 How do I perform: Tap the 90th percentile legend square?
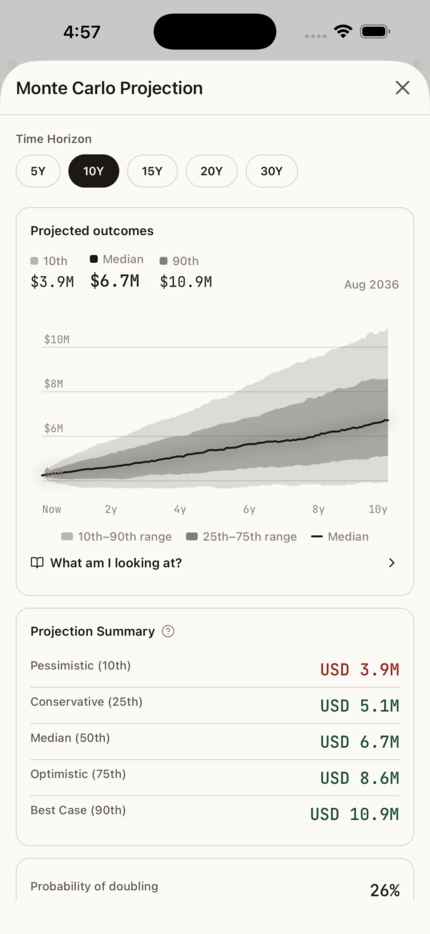pyautogui.click(x=164, y=261)
